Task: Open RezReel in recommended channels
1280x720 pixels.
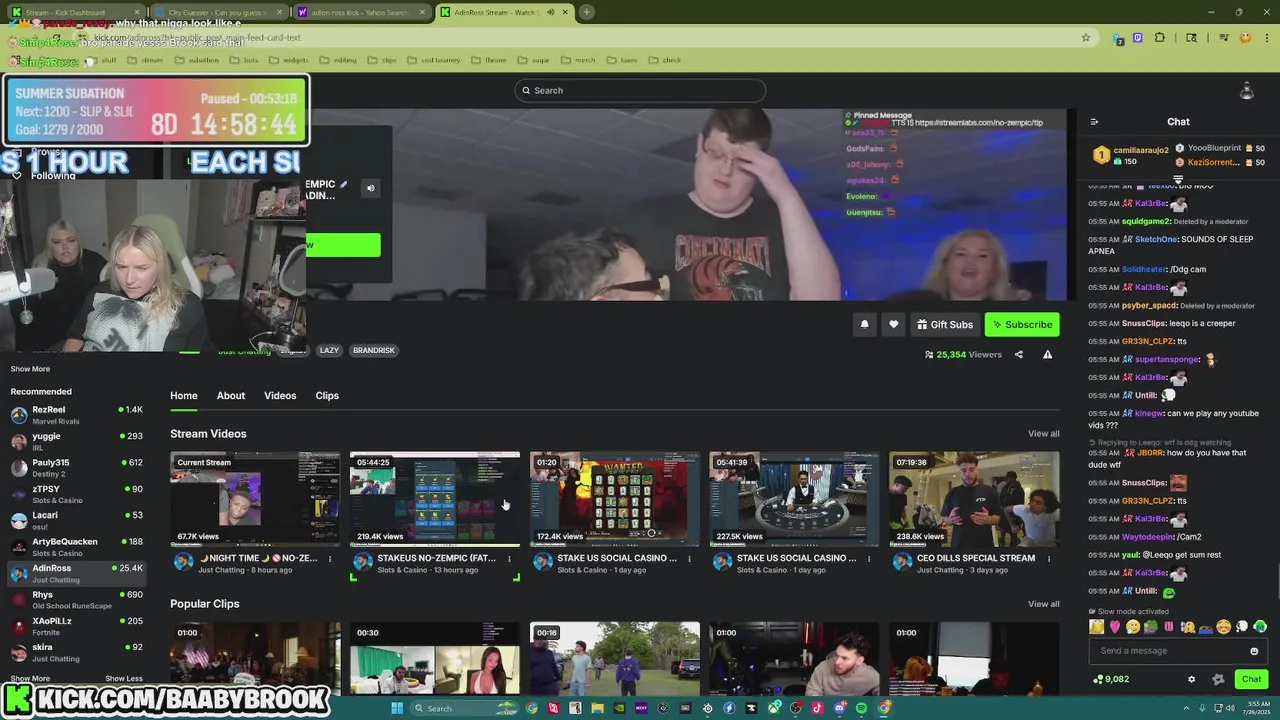Action: coord(76,415)
